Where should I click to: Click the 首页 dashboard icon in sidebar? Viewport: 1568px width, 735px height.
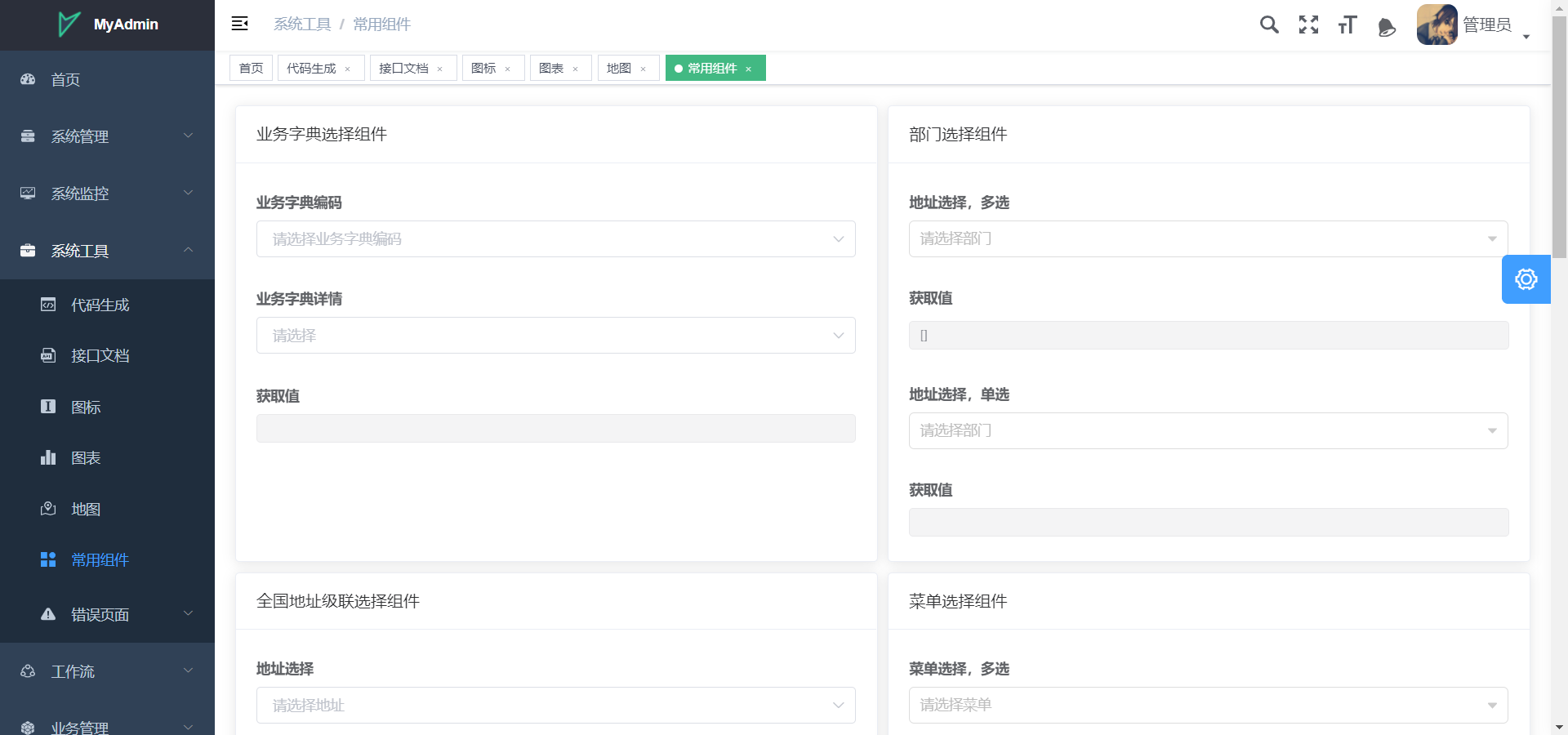click(28, 79)
